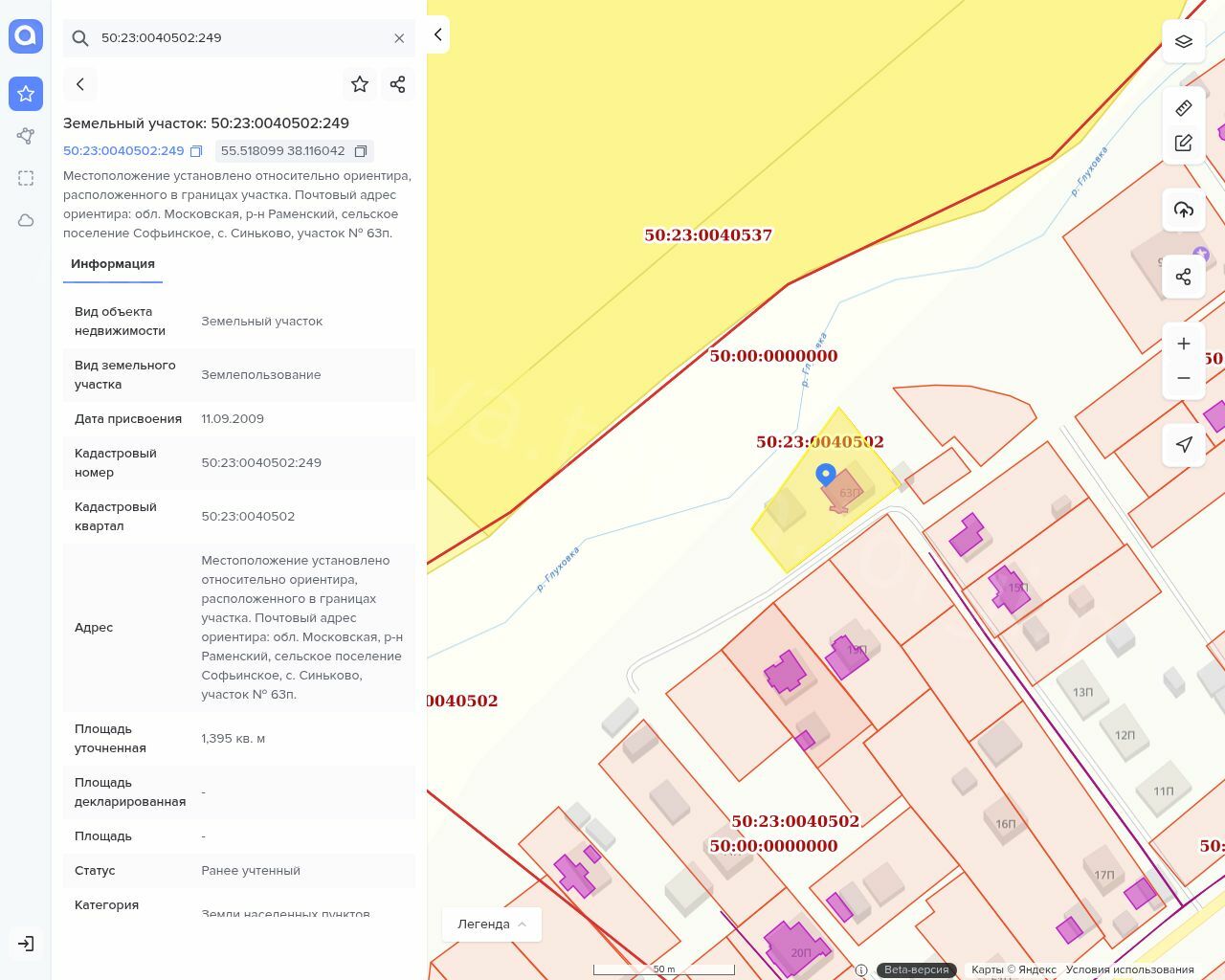1225x980 pixels.
Task: Expand the Легенда legend panel
Action: coord(492,924)
